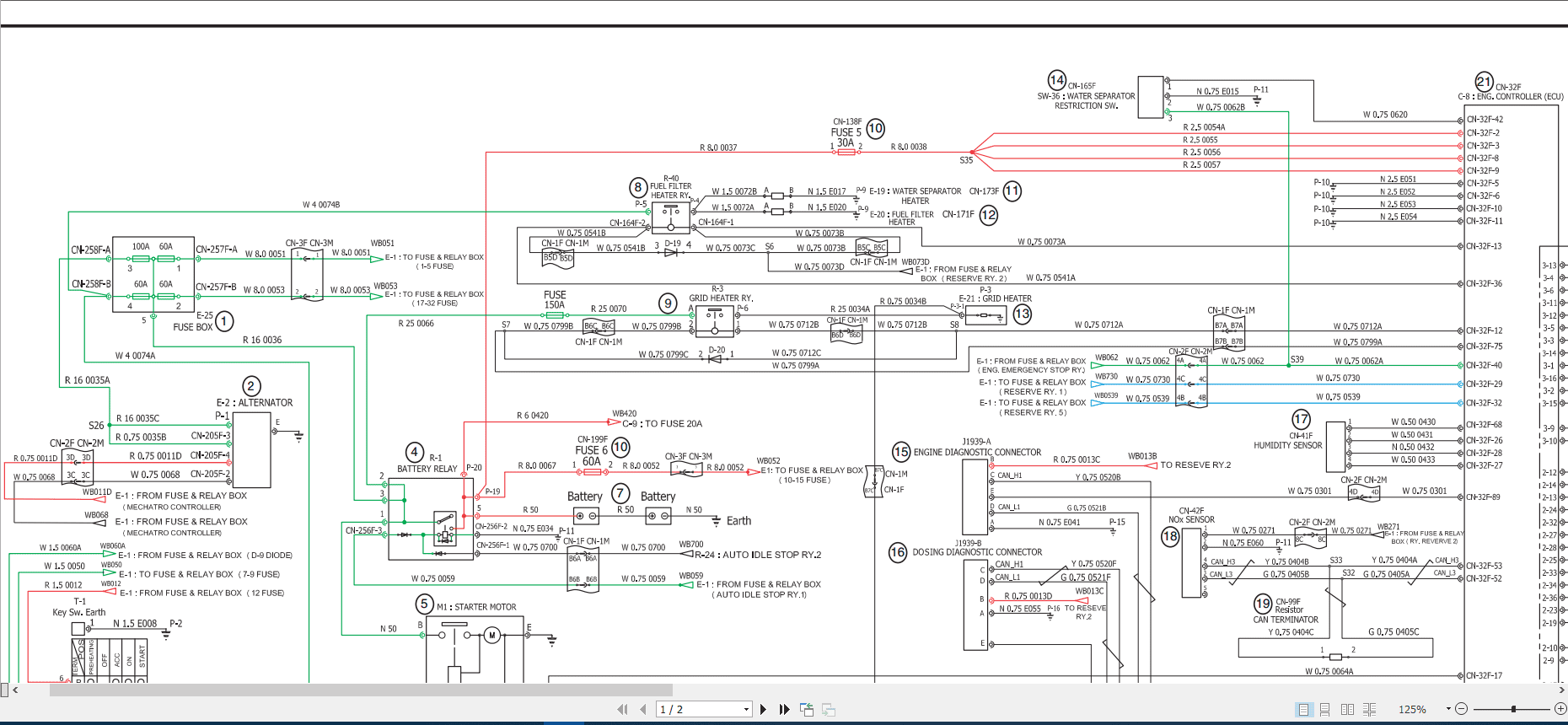This screenshot has width=1568, height=725.
Task: Click the E-20 : FUEL FILTER HEATER label
Action: [x=902, y=218]
